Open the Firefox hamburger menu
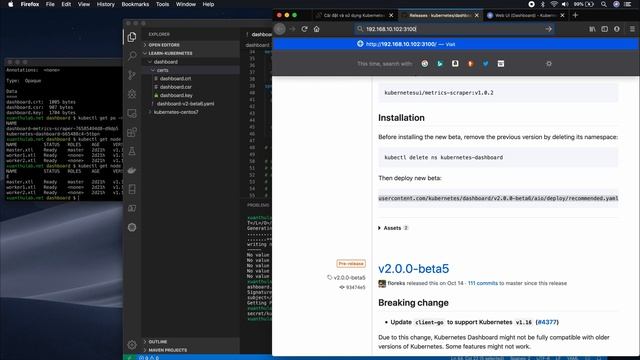Viewport: 640px width, 360px height. coord(632,29)
